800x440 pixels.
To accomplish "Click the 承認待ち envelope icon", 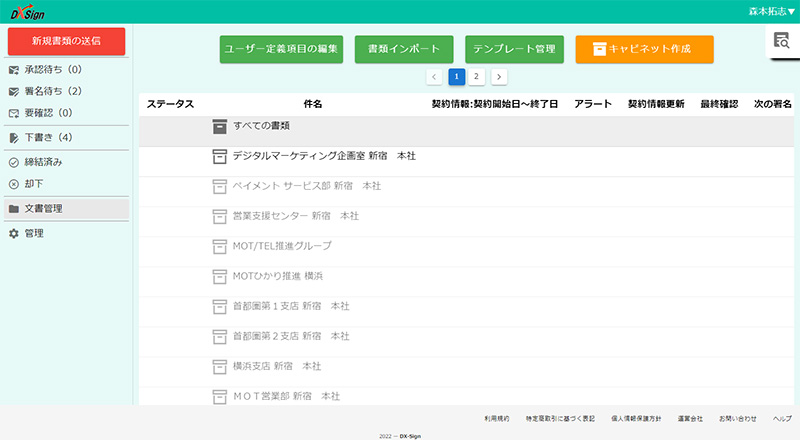I will [14, 70].
